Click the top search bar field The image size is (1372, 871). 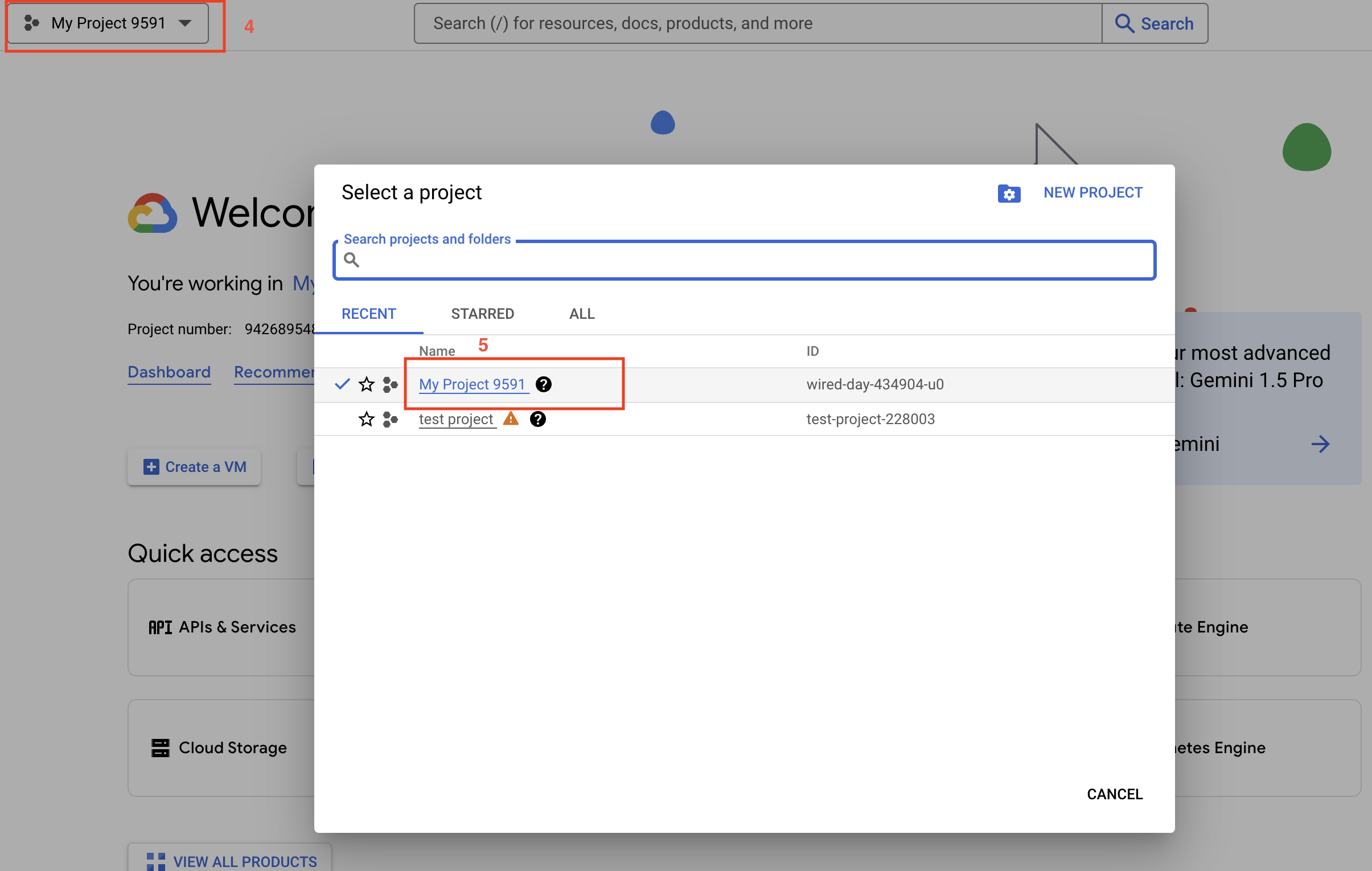[x=758, y=23]
